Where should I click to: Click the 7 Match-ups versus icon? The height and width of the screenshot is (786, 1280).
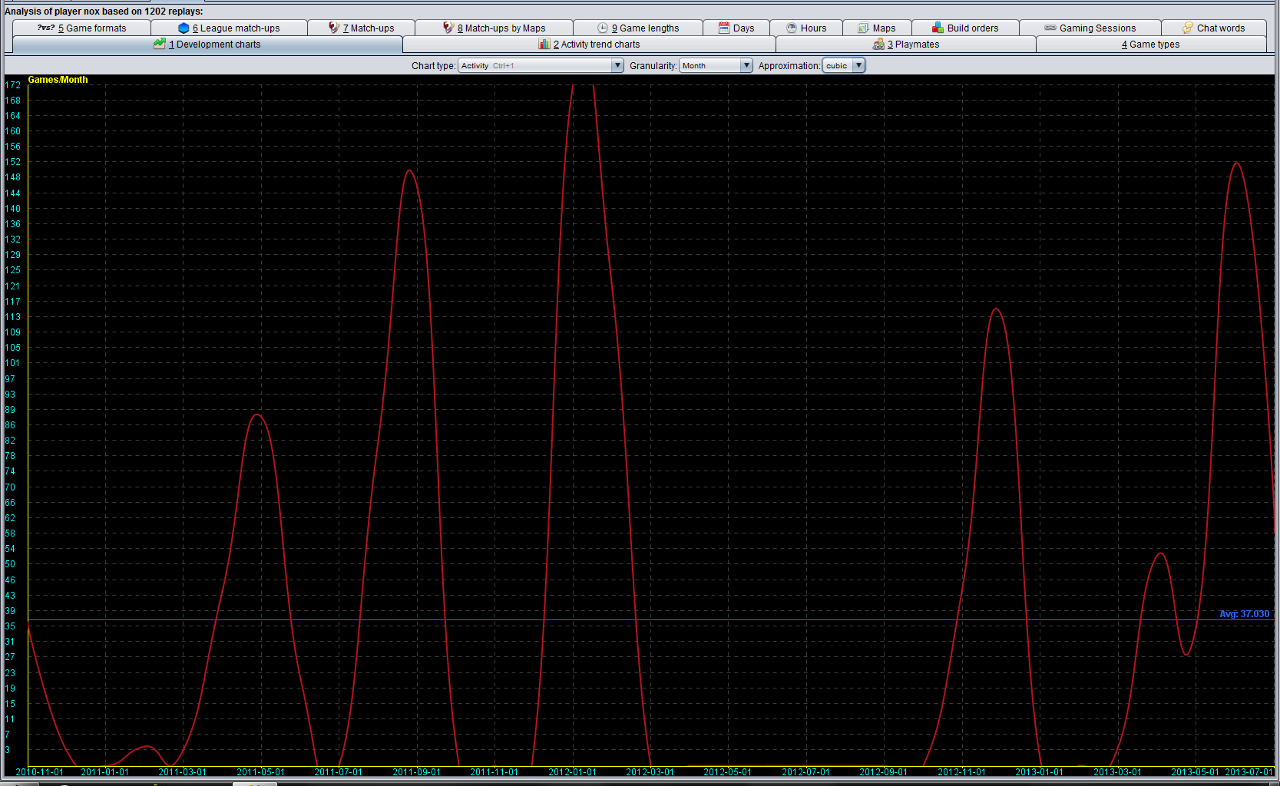(x=334, y=28)
